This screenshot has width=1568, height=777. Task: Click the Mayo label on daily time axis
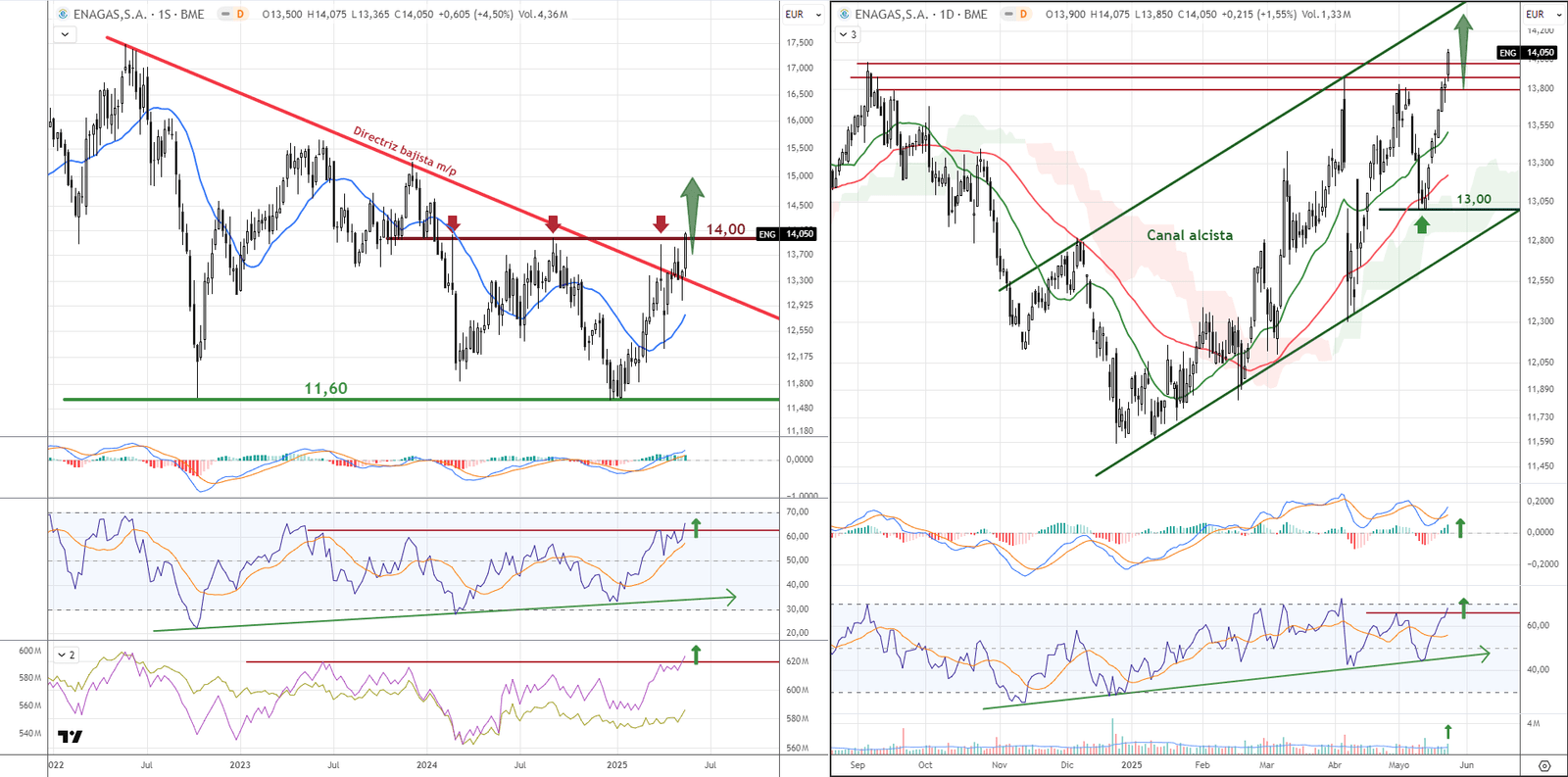click(1398, 765)
